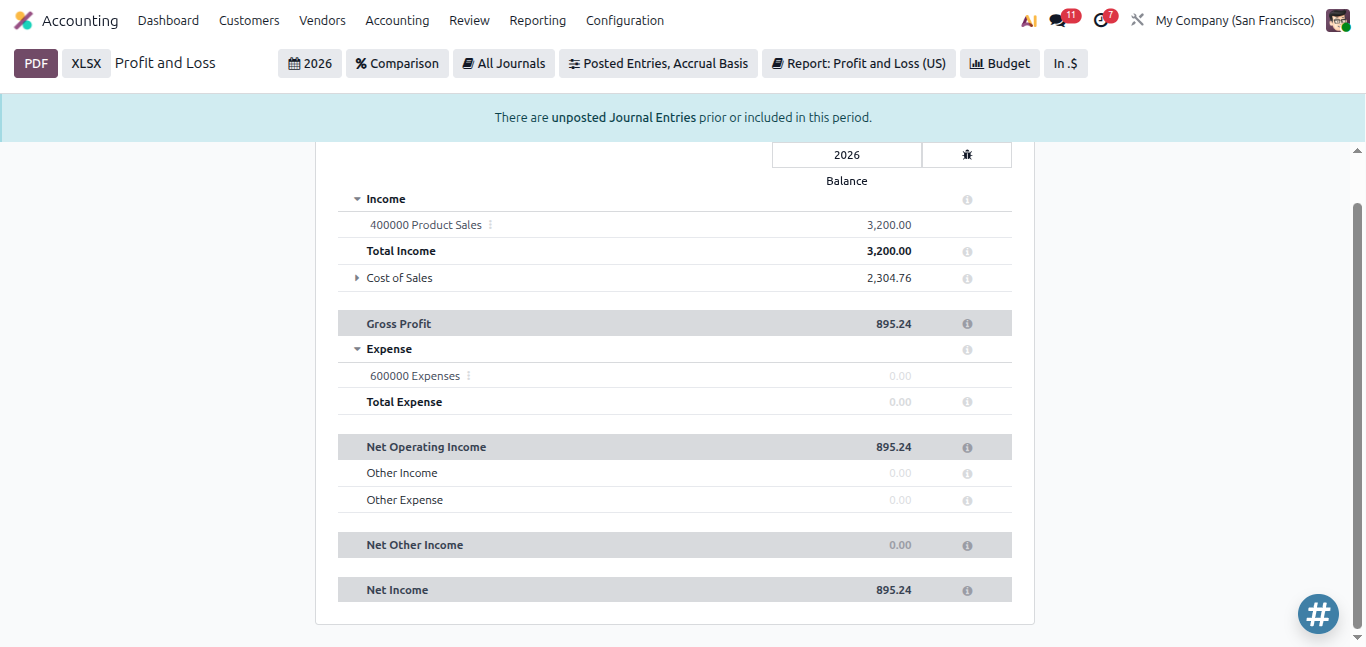Open the activities clock icon
The width and height of the screenshot is (1366, 647).
(1101, 20)
